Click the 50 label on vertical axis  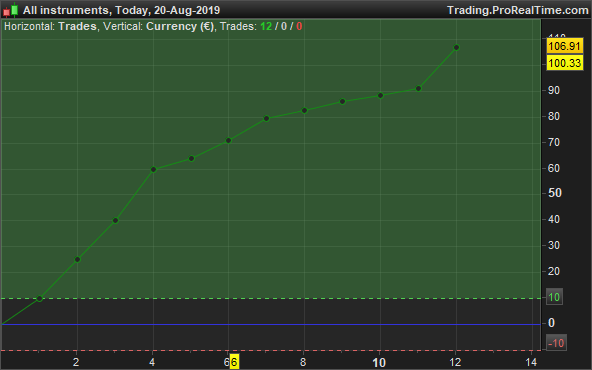point(555,193)
